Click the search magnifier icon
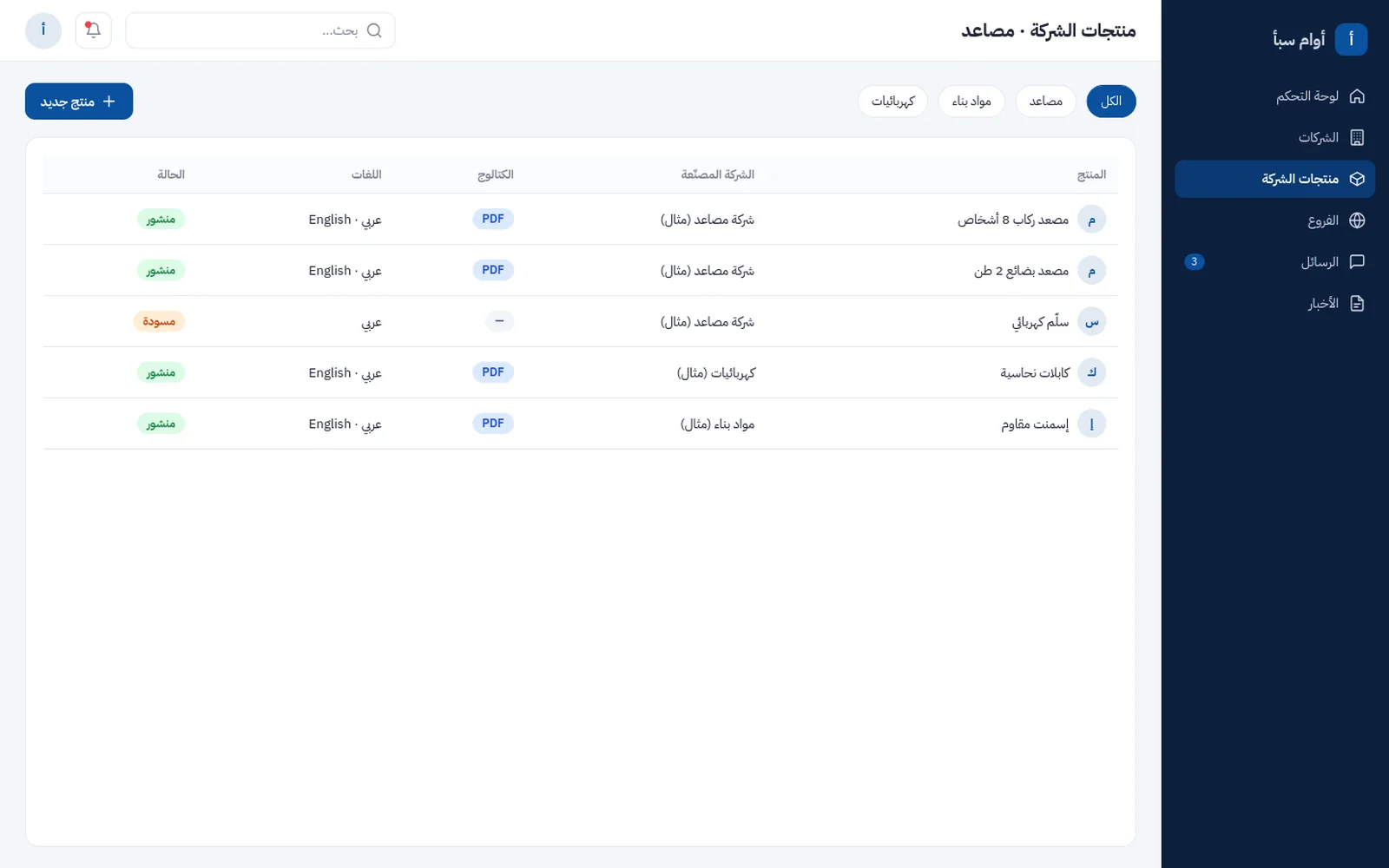The width and height of the screenshot is (1389, 868). point(374,30)
